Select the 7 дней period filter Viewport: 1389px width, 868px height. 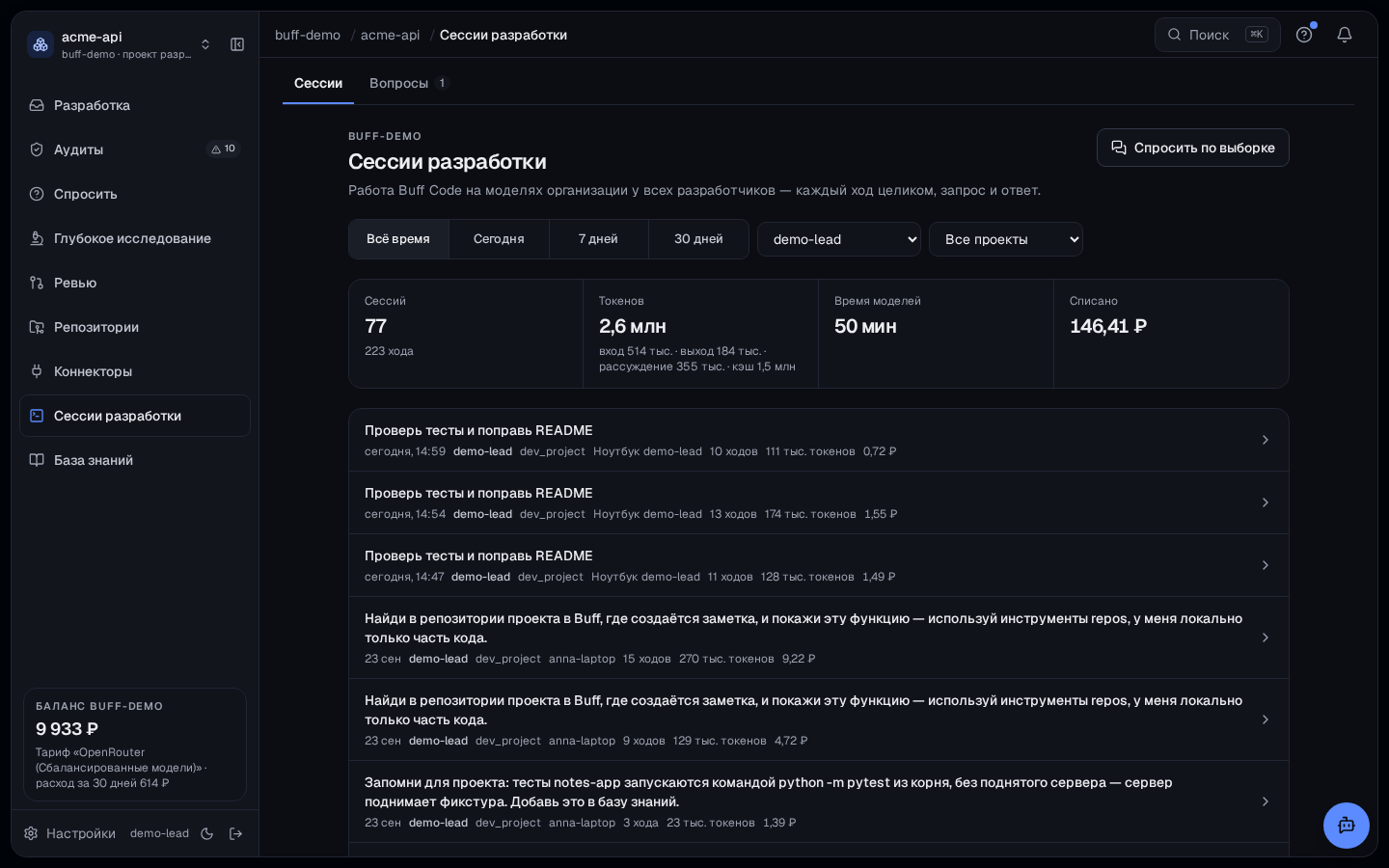click(x=598, y=239)
